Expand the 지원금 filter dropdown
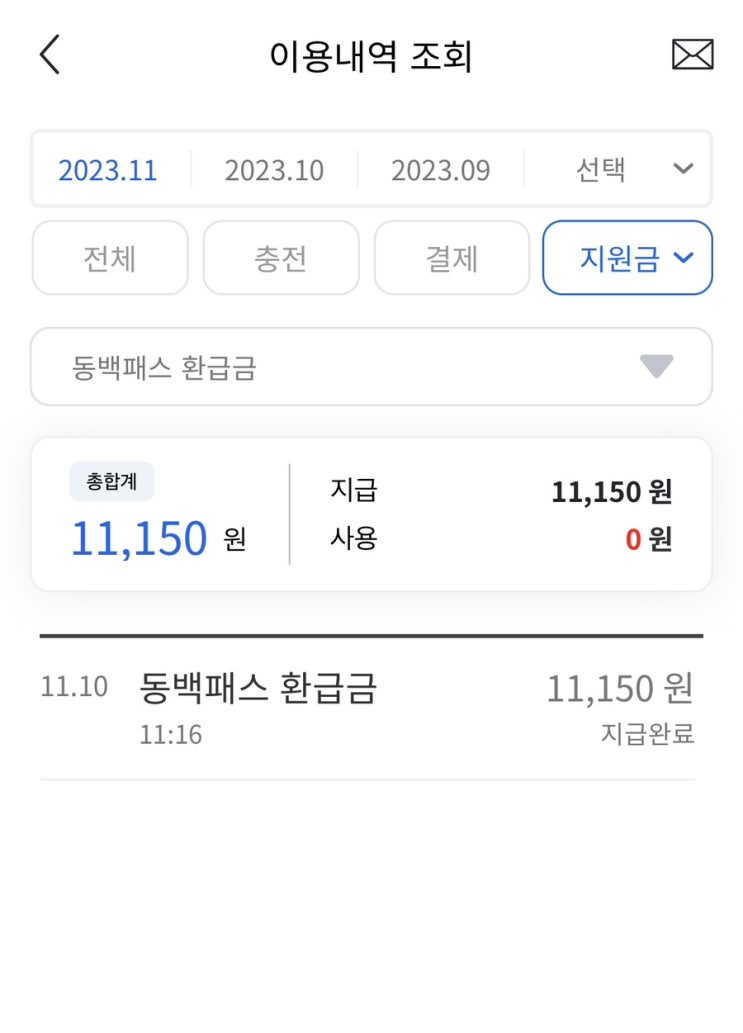This screenshot has height=1033, width=743. (x=628, y=258)
